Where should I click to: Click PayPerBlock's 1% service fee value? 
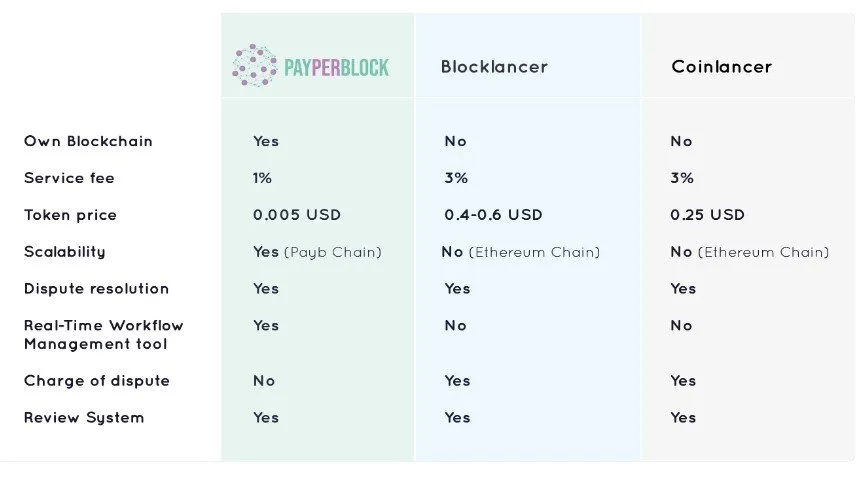pos(262,178)
